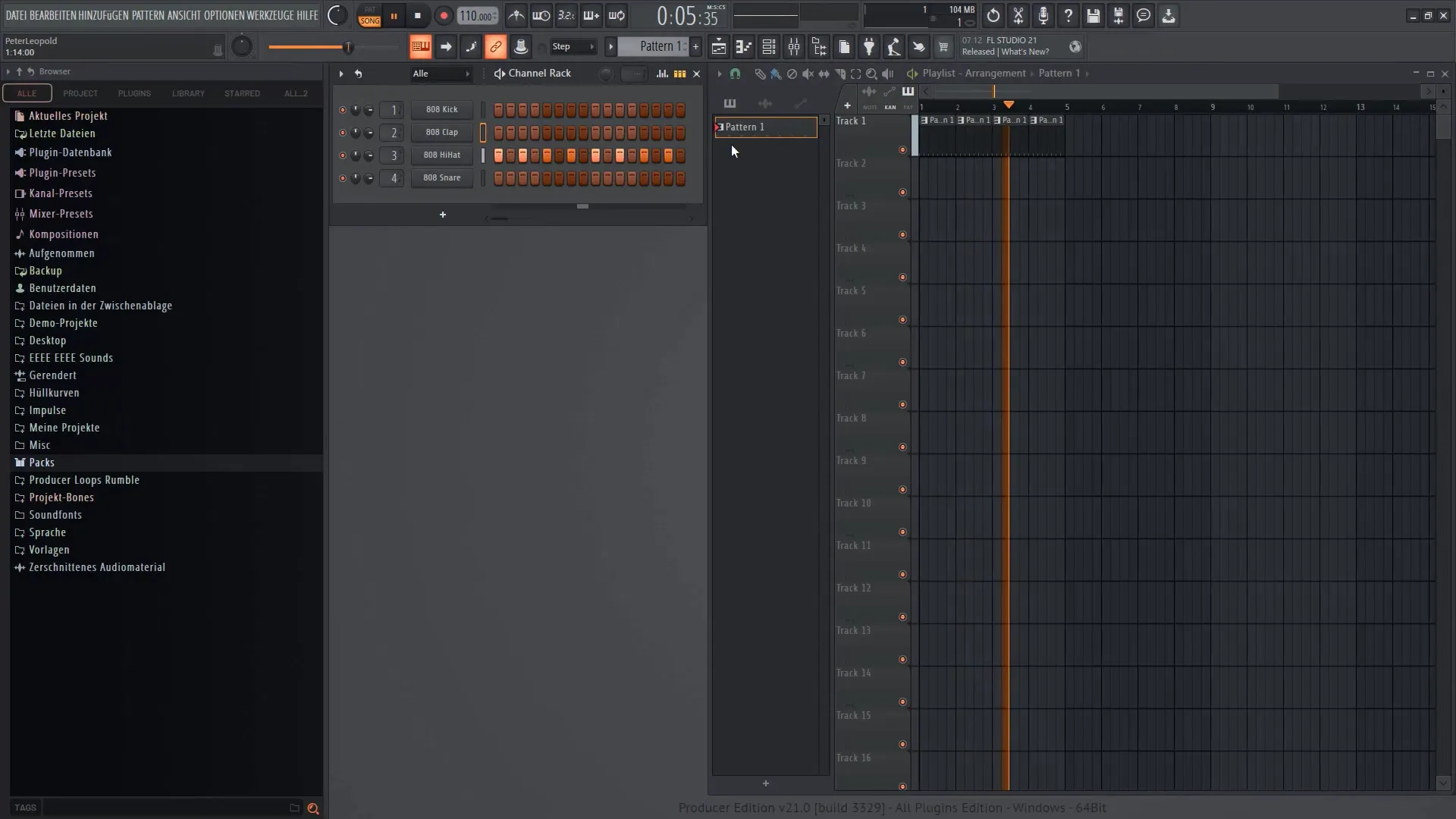Click the help question mark icon
Screen dimensions: 1456x819
click(x=1068, y=16)
